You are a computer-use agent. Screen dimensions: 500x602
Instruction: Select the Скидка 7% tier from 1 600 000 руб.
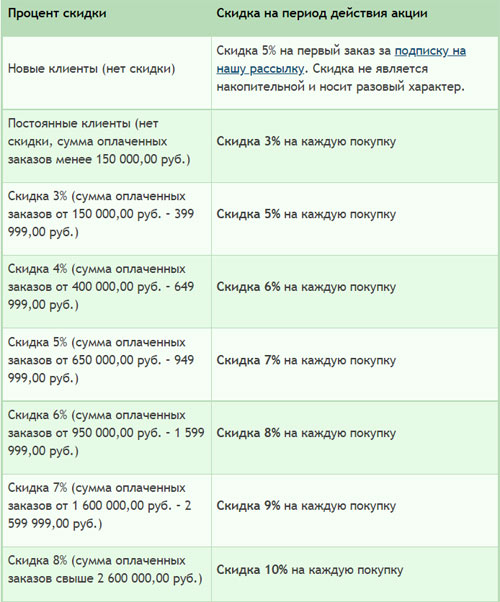[x=107, y=510]
